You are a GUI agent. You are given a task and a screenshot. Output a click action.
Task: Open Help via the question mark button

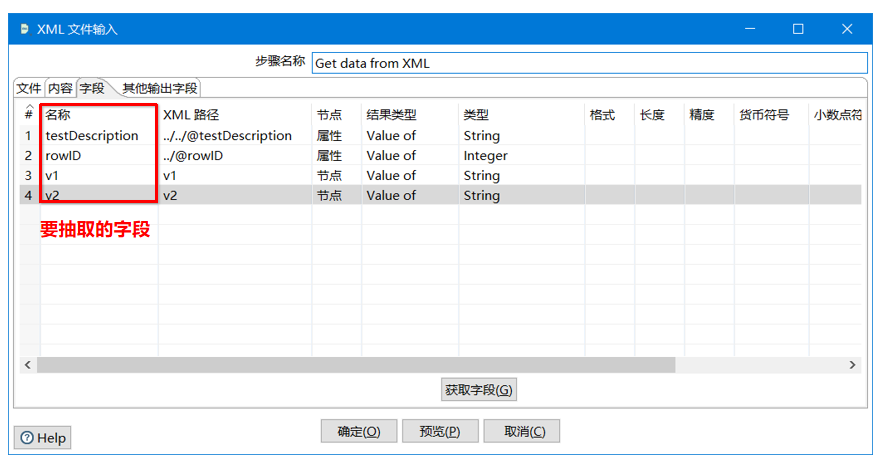42,438
